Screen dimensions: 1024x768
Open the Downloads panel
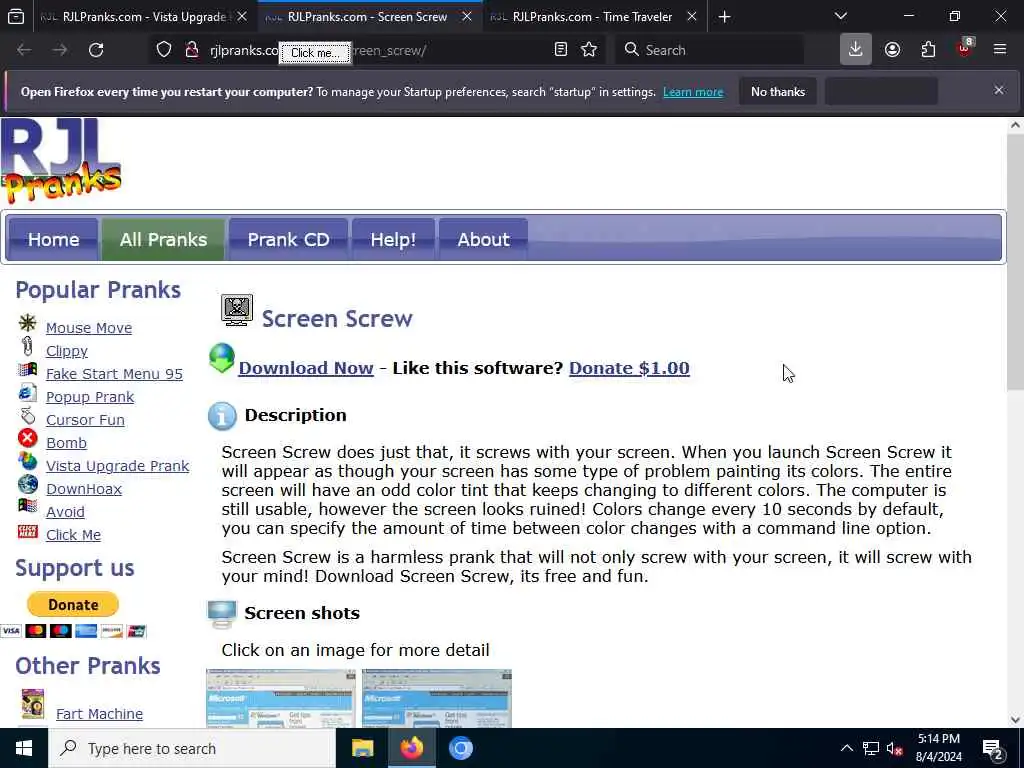tap(856, 50)
